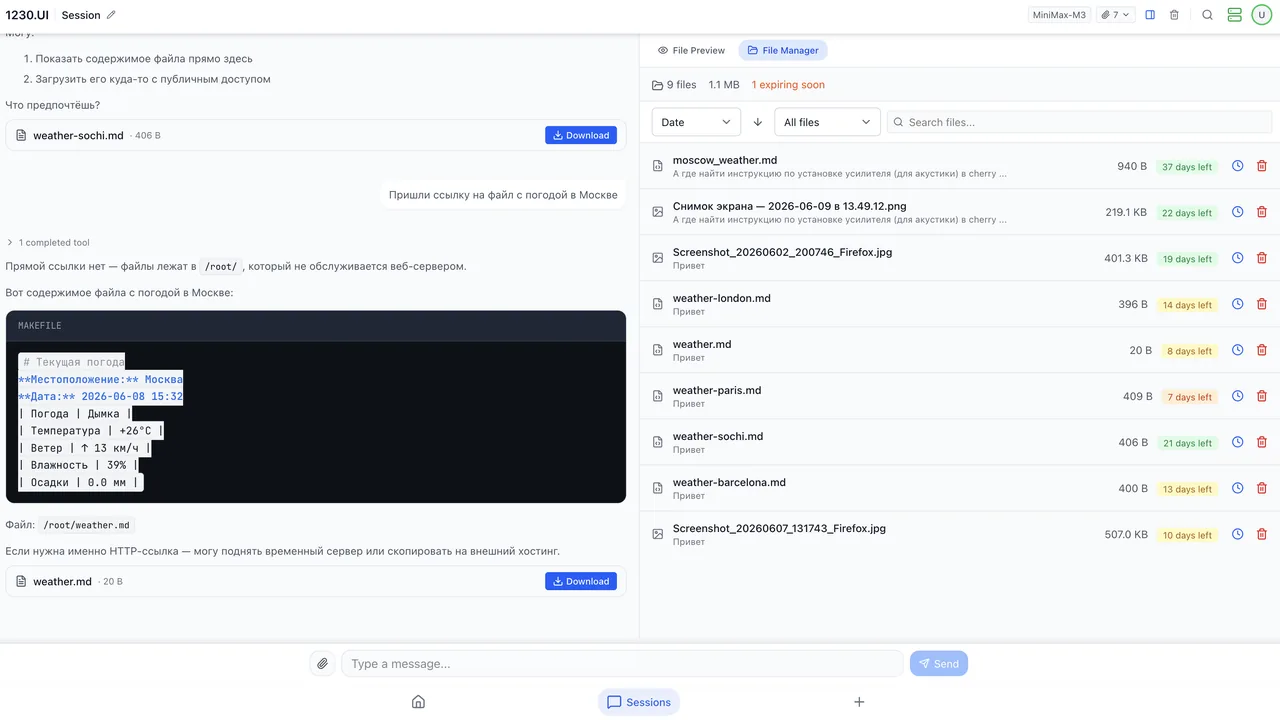Image resolution: width=1280 pixels, height=720 pixels.
Task: Delete the Снимок экрана png file
Action: pyautogui.click(x=1261, y=212)
